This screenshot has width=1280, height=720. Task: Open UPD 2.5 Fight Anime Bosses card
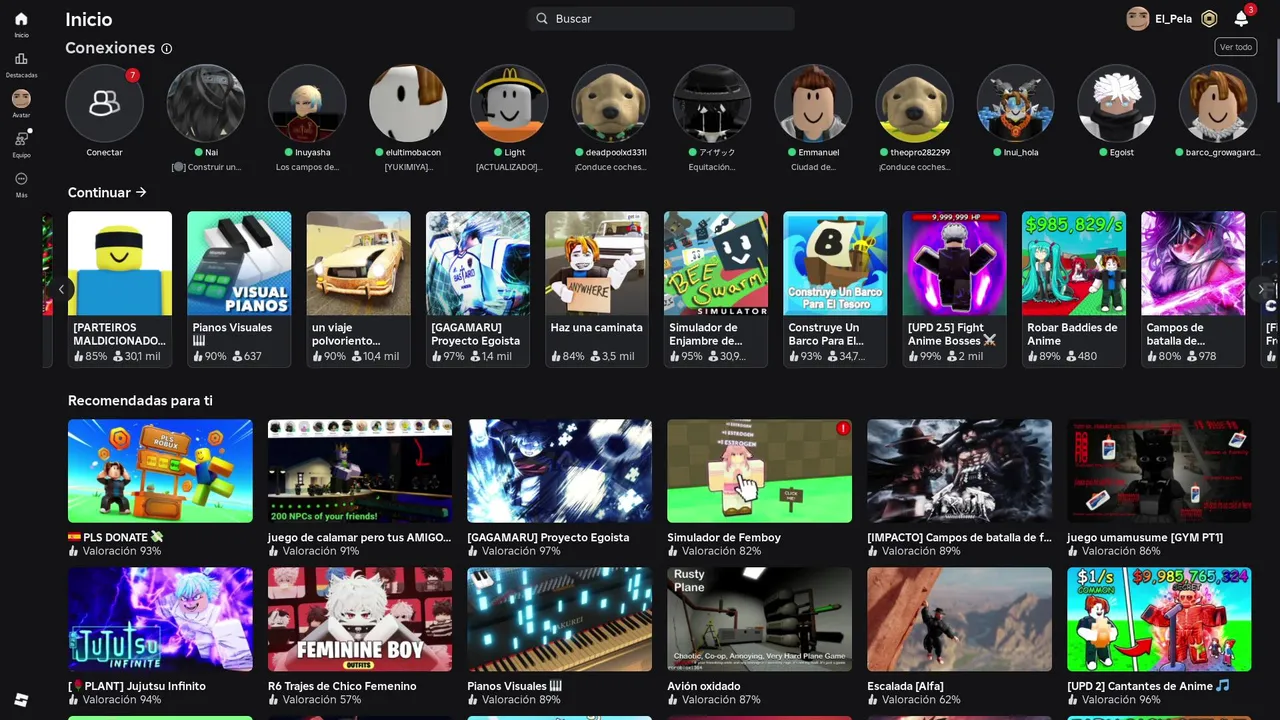click(955, 289)
